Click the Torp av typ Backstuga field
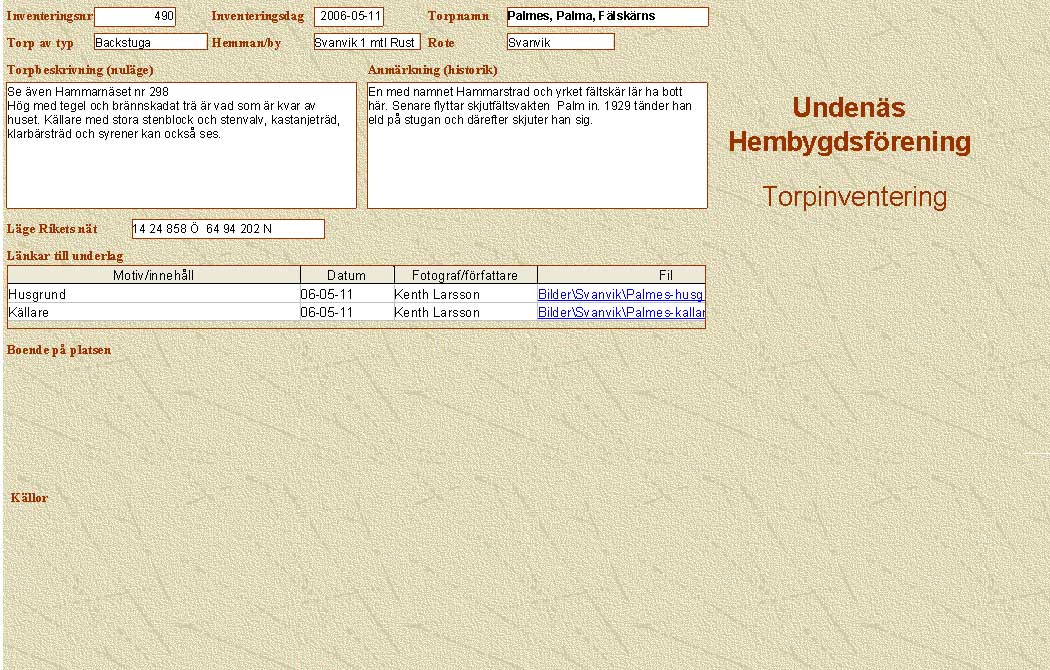The image size is (1050, 670). click(150, 42)
